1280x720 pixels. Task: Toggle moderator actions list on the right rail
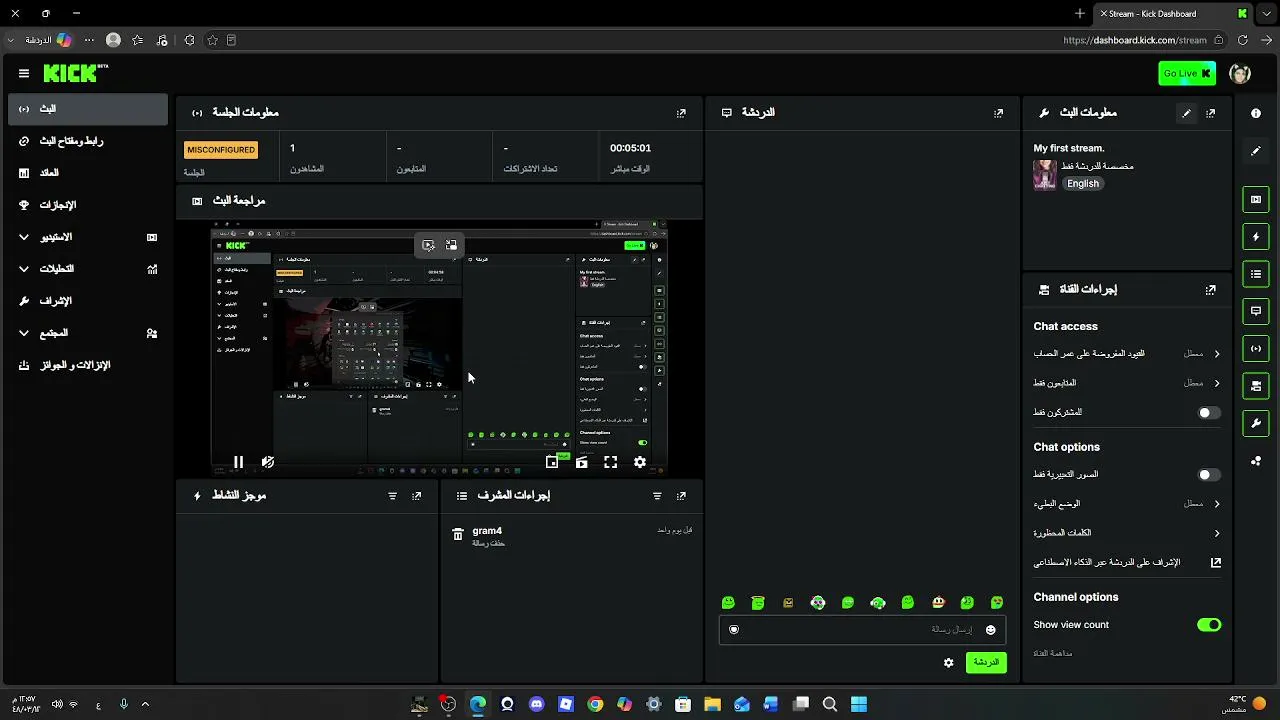pyautogui.click(x=1256, y=274)
